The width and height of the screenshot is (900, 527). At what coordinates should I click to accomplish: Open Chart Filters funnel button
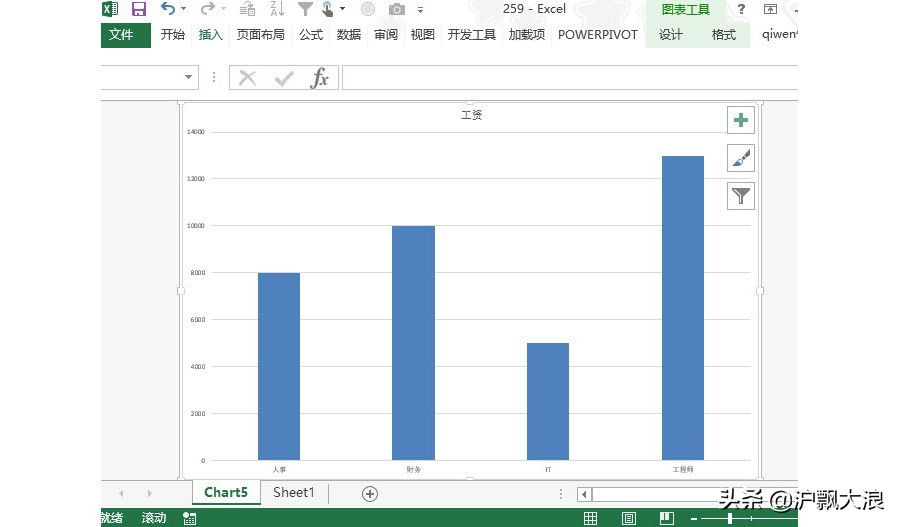click(x=740, y=196)
